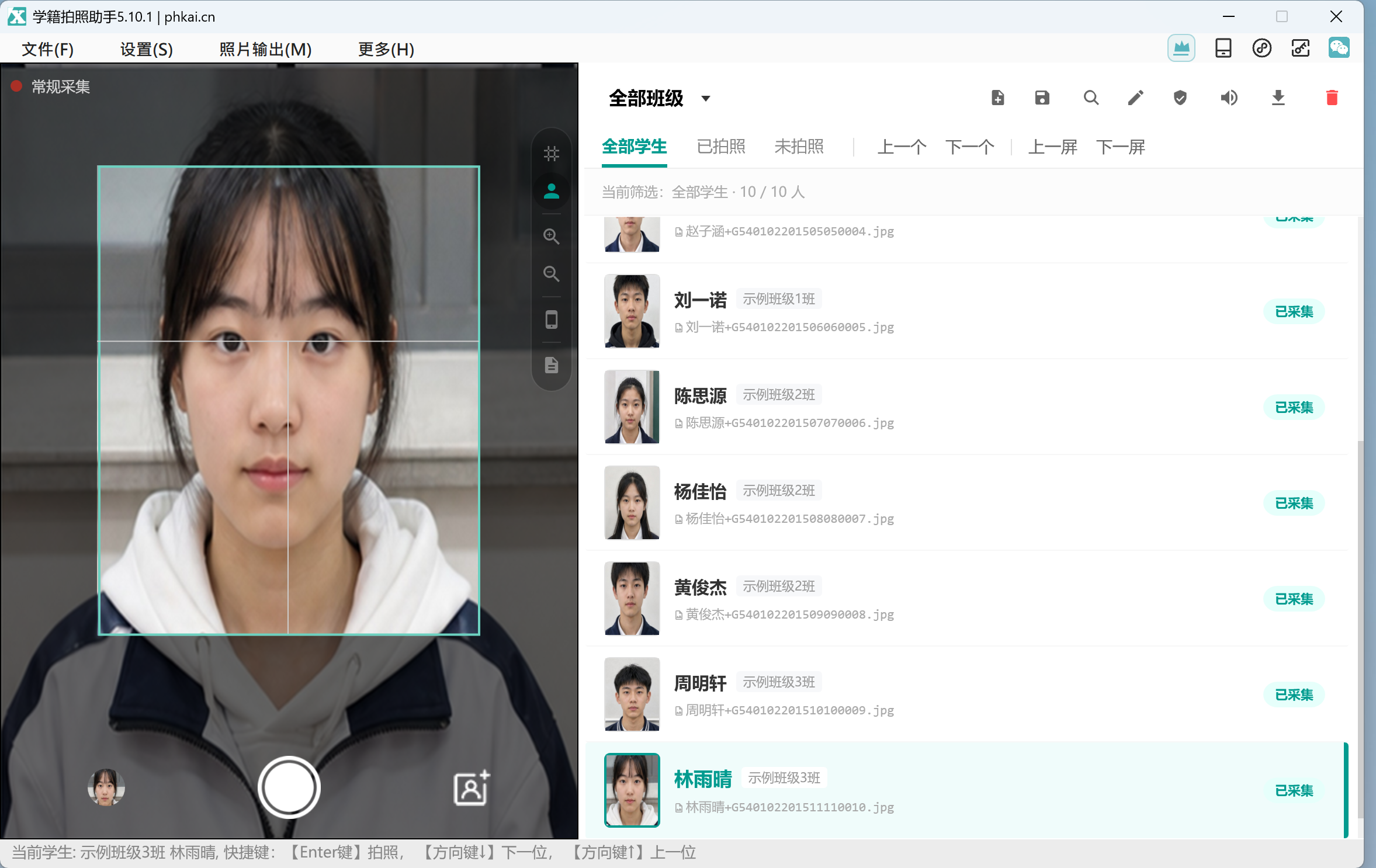The height and width of the screenshot is (868, 1376).
Task: Click filename 赵子涵+G540102201505050004.jpg
Action: pos(789,231)
